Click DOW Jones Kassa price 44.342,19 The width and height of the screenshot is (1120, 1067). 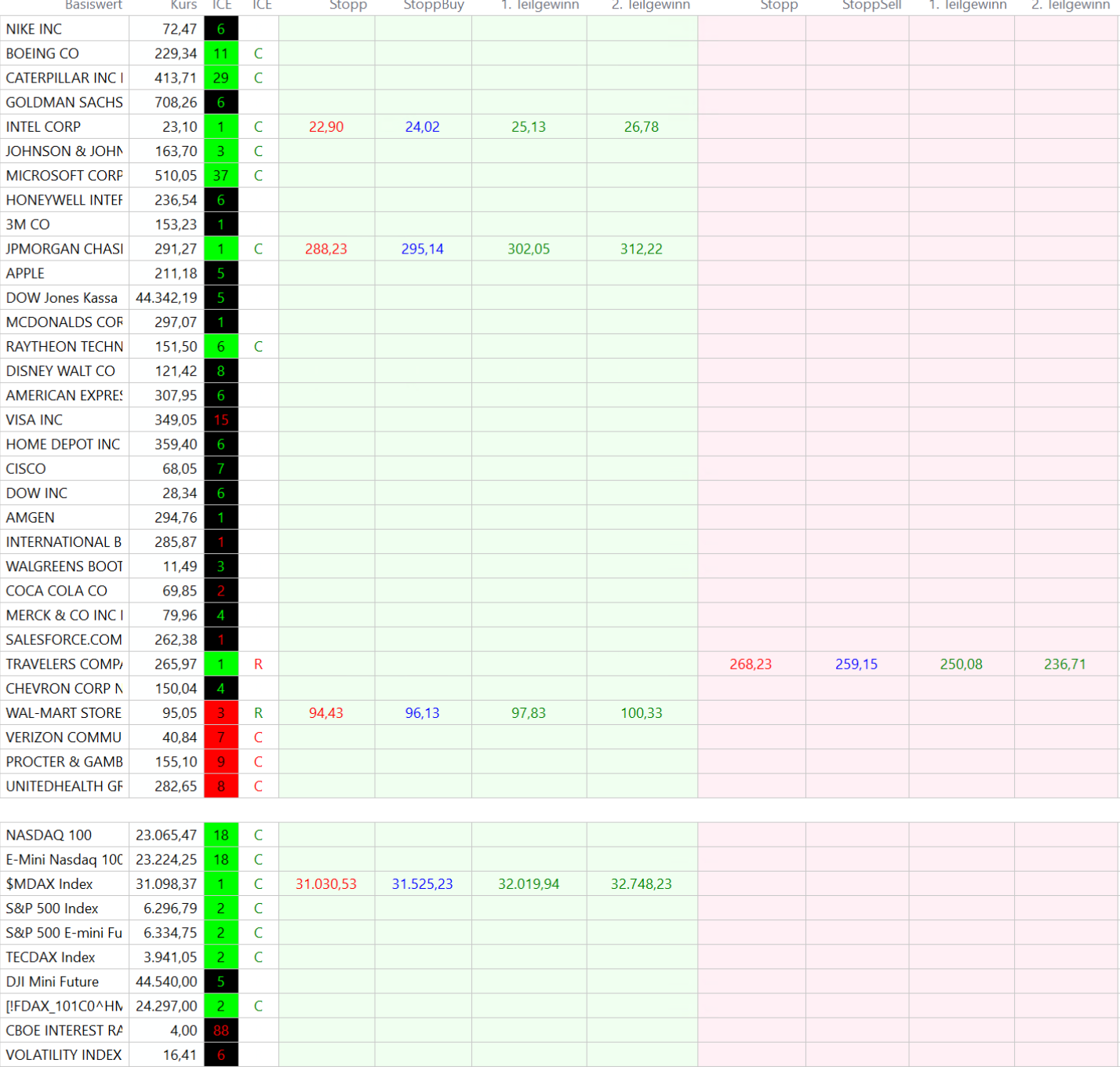[166, 298]
